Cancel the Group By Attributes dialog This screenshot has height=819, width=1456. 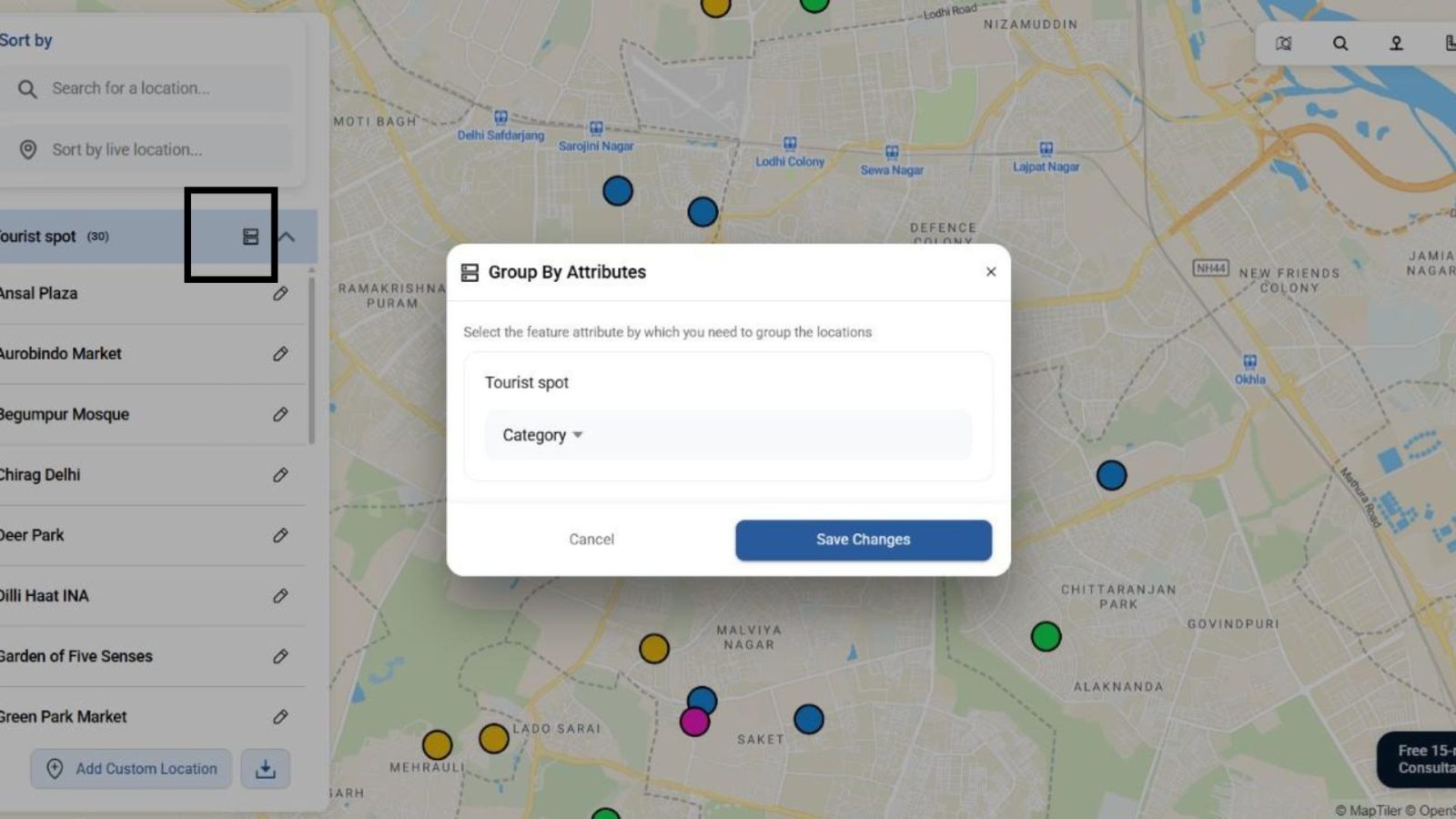coord(591,540)
